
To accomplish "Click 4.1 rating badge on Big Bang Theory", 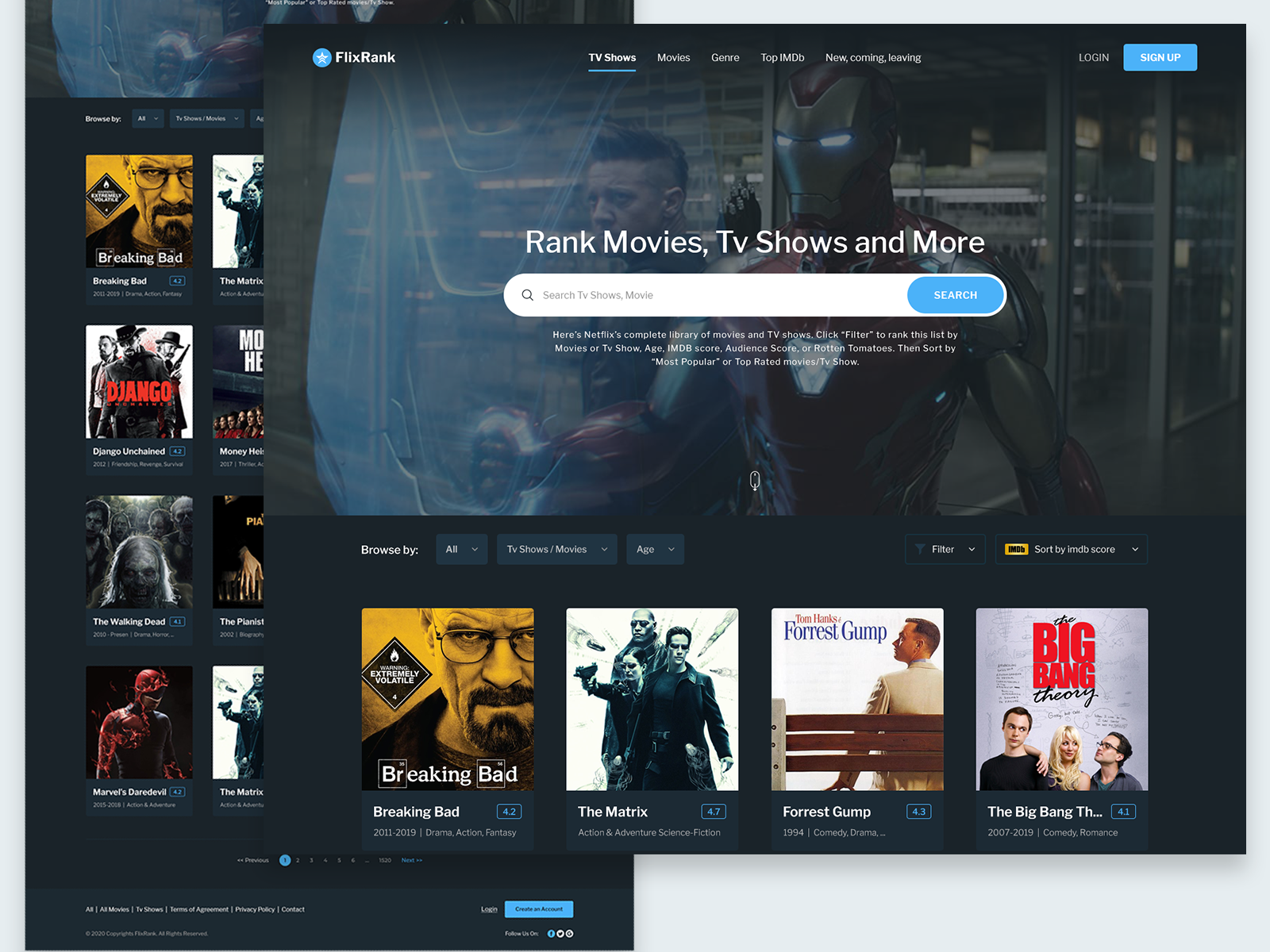I will [x=1123, y=812].
